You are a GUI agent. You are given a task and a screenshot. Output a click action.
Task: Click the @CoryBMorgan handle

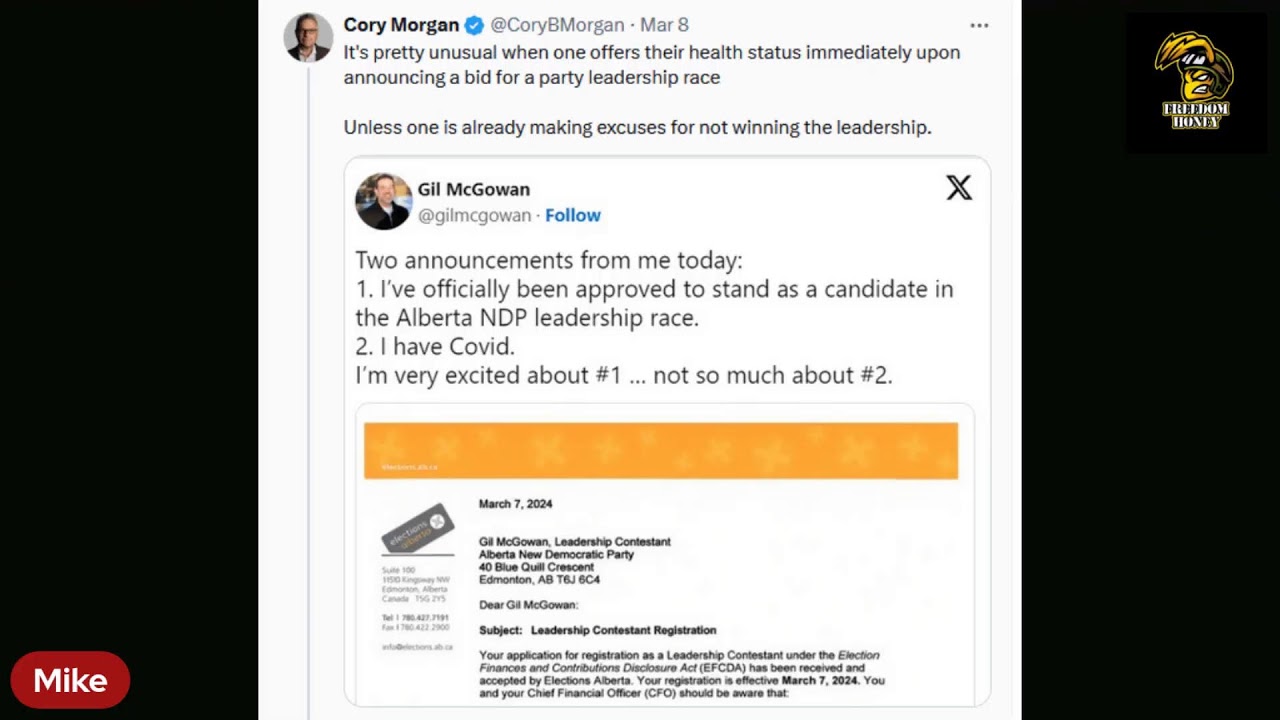(x=557, y=25)
